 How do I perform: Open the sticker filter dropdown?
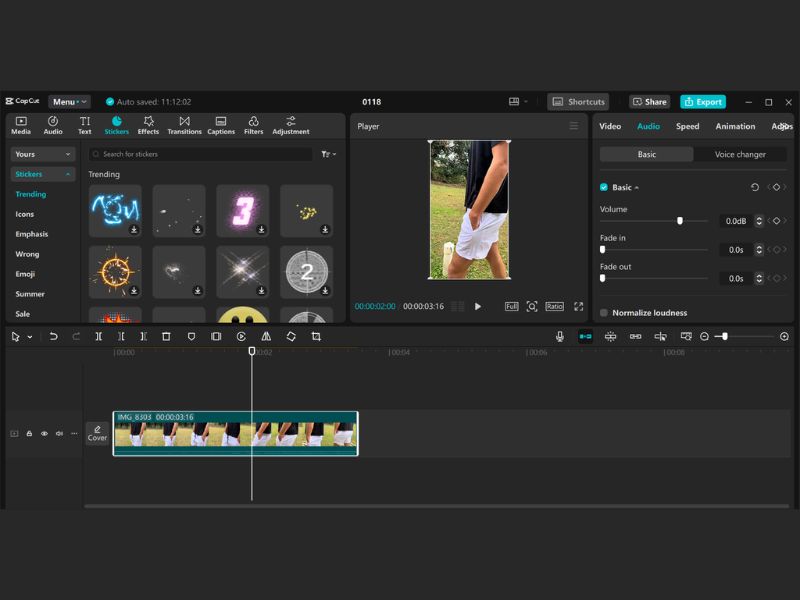point(328,154)
